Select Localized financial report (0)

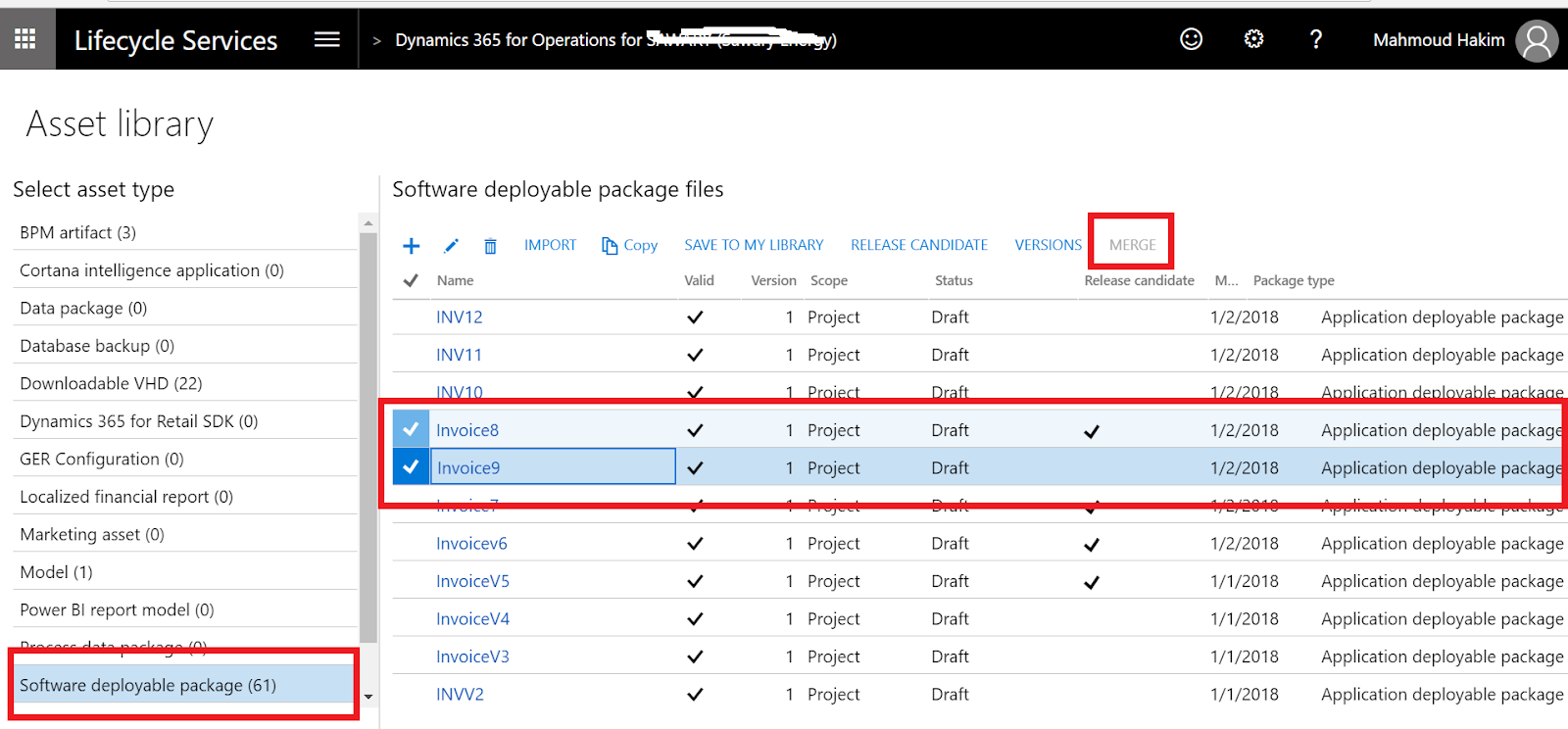tap(185, 497)
